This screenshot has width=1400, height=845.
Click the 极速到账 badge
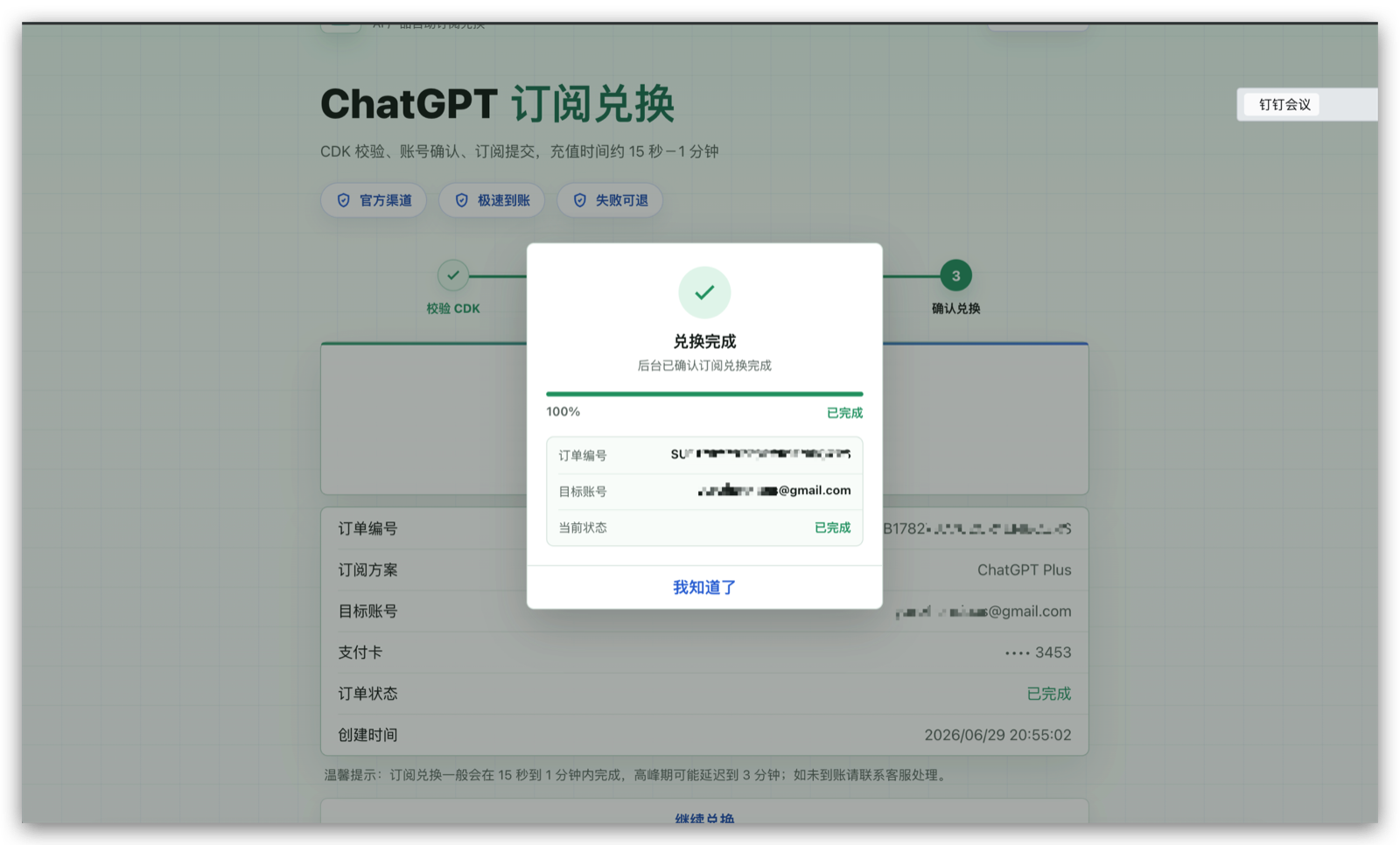tap(492, 200)
